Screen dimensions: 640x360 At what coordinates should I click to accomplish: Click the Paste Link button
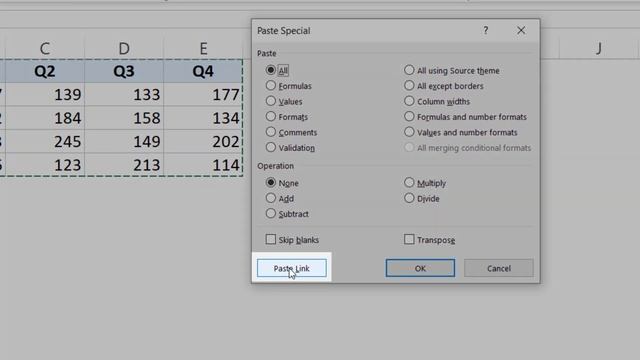click(x=292, y=268)
